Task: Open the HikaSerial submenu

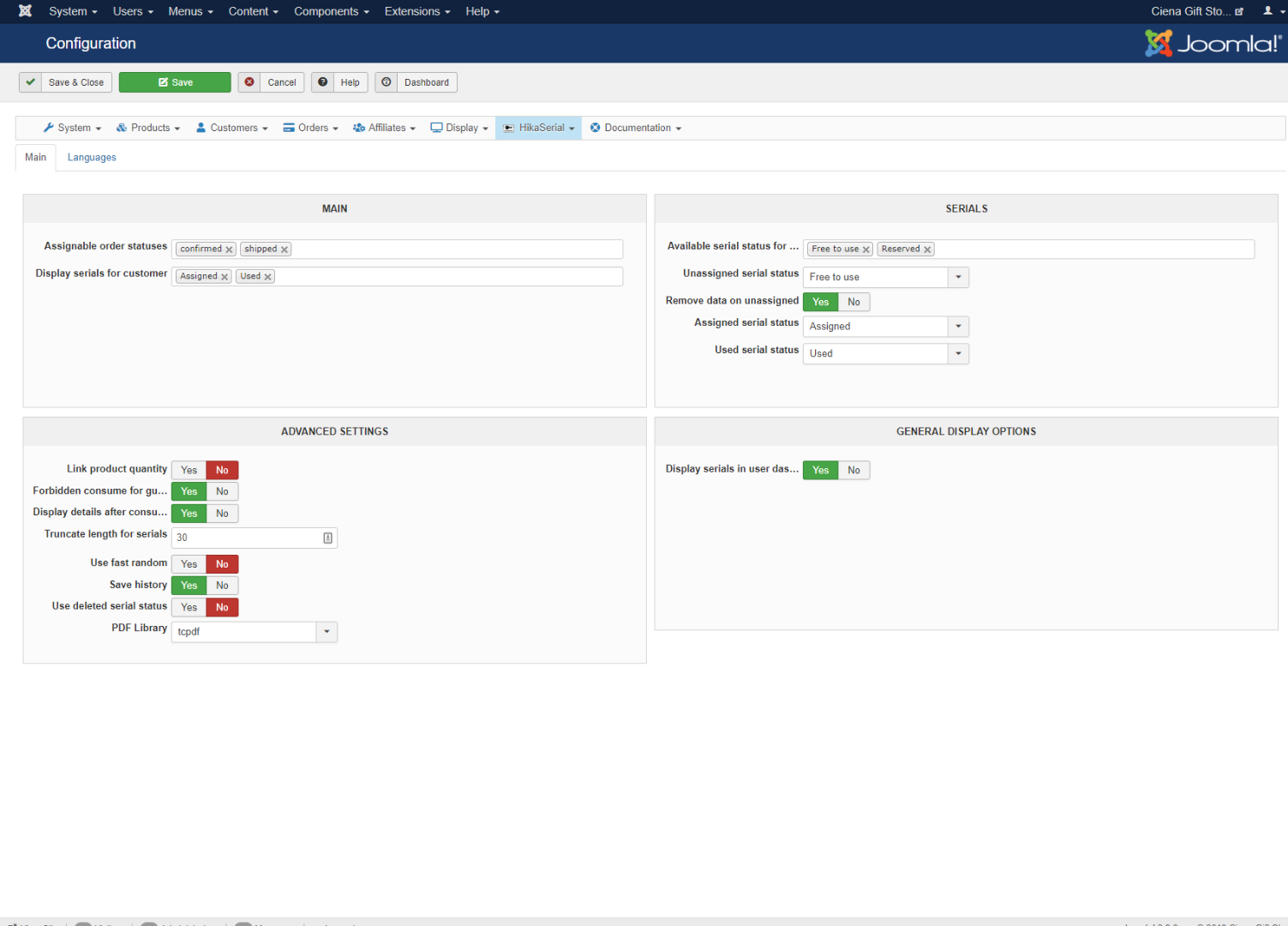Action: [x=538, y=128]
